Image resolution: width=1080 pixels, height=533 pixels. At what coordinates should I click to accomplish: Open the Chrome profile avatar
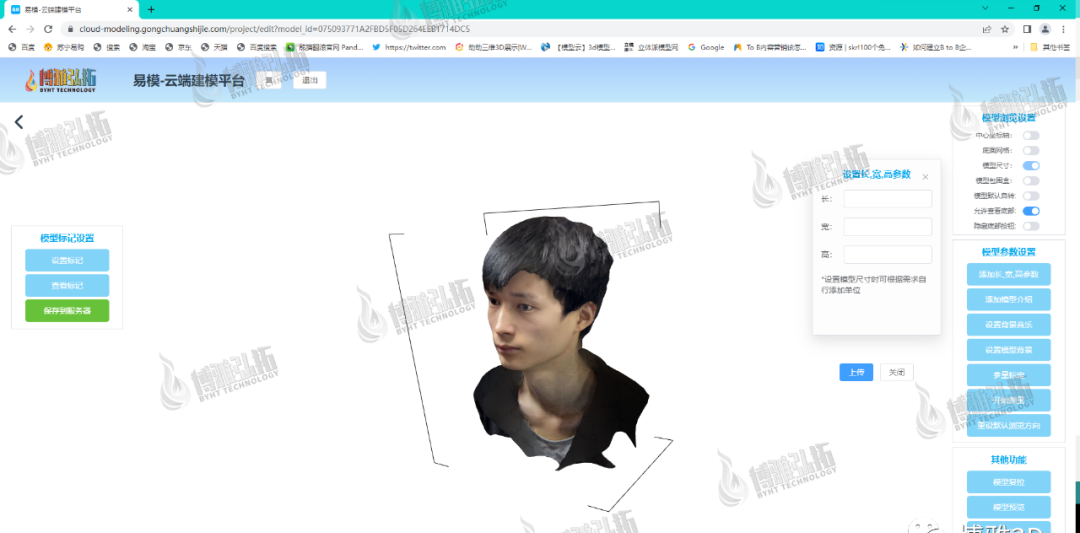click(1045, 29)
